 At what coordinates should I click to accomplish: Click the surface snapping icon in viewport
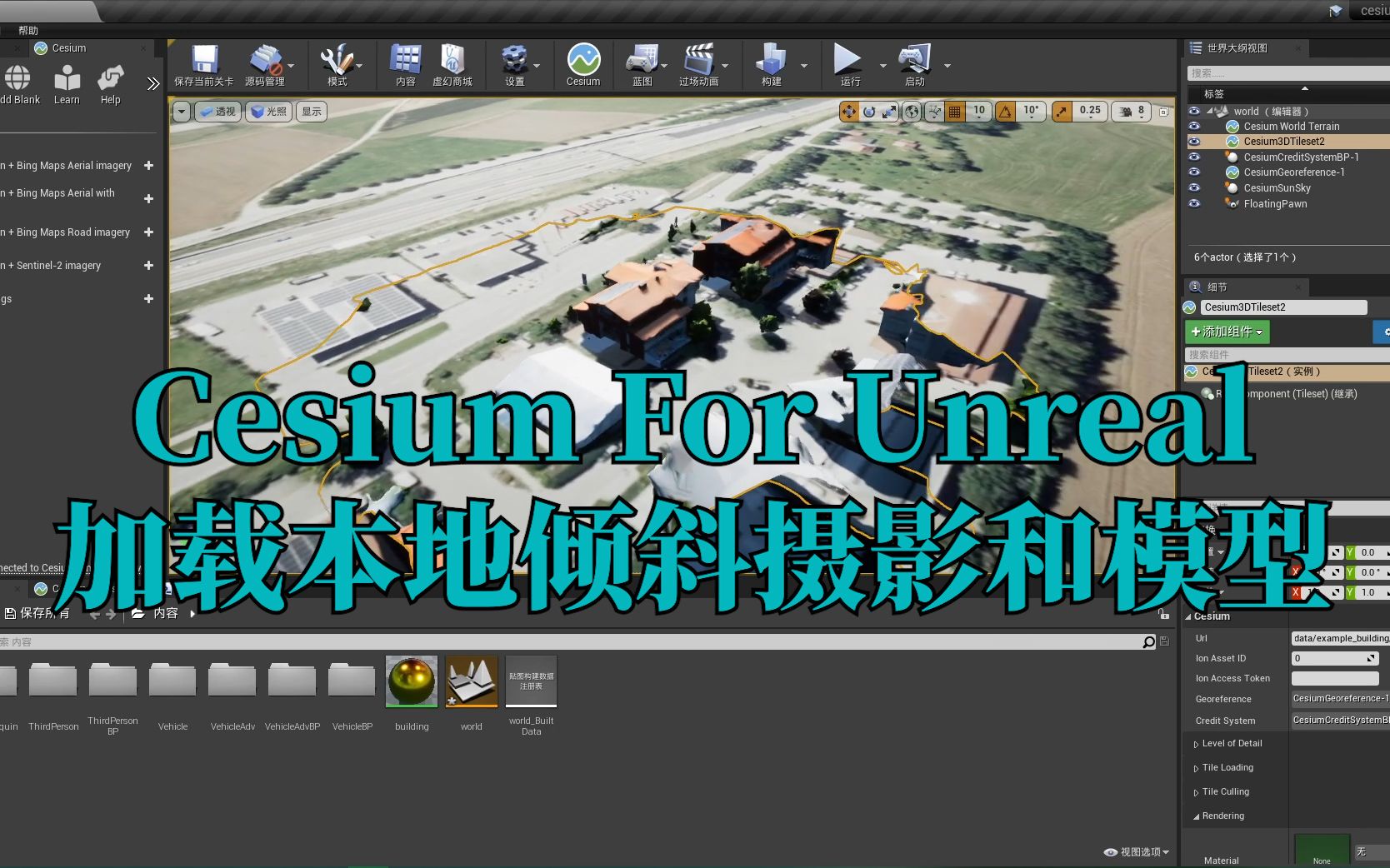click(935, 112)
